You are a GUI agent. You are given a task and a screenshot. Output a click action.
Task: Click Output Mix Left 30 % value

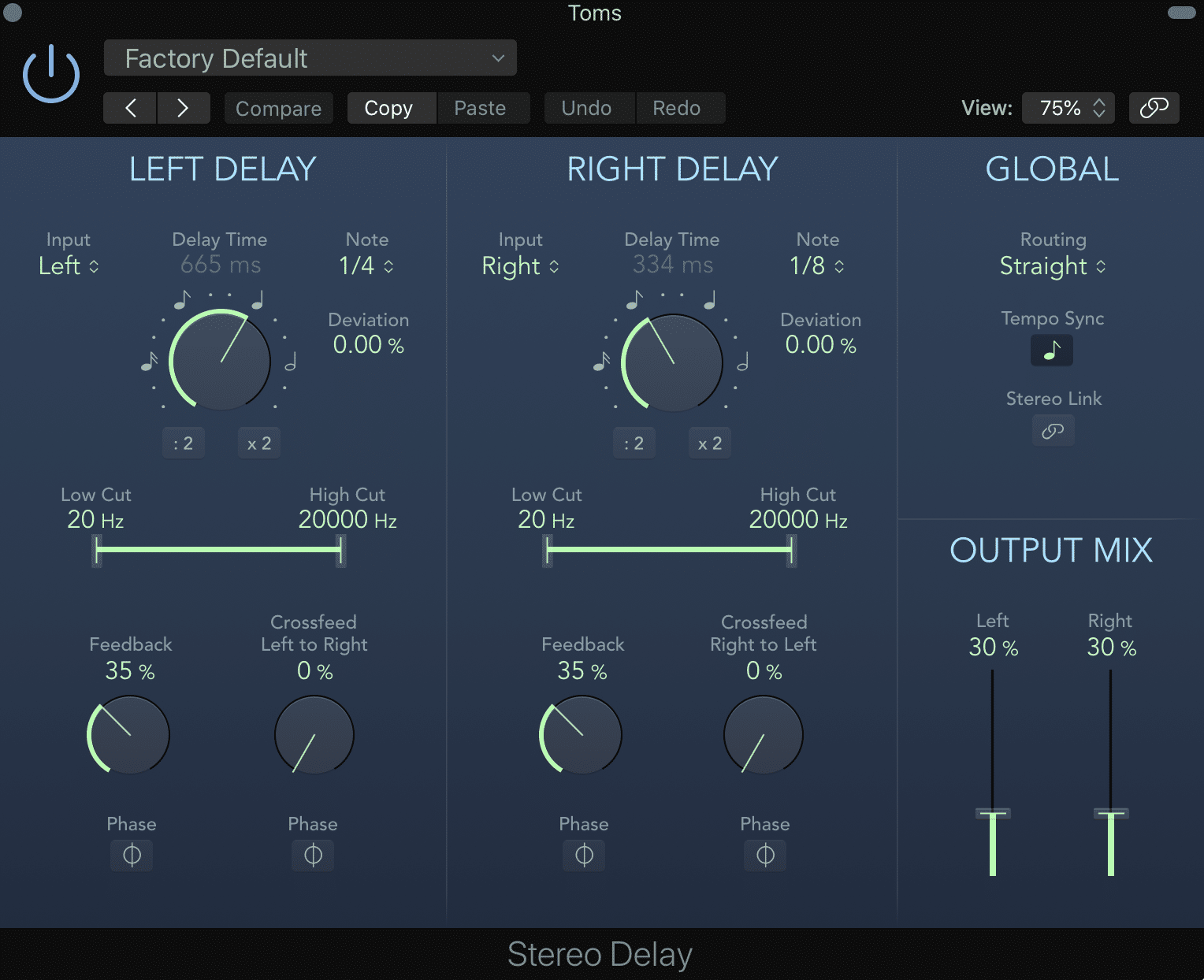993,648
